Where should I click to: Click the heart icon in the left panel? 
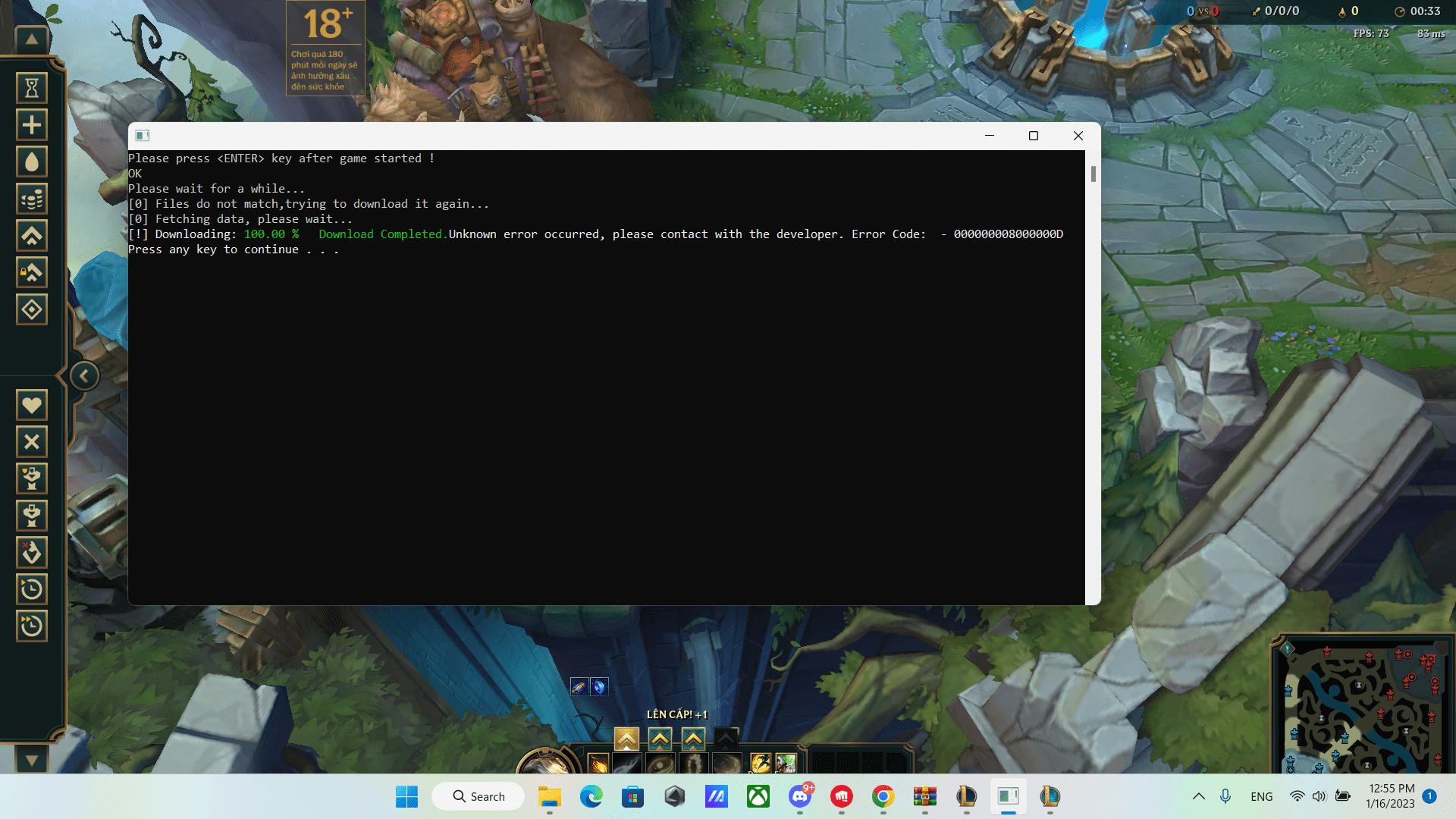(x=32, y=405)
